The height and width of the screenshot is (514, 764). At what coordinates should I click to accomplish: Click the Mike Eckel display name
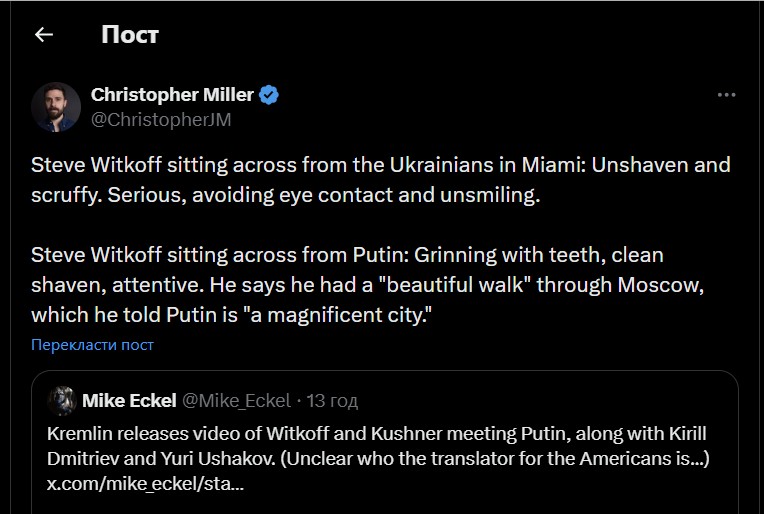click(129, 401)
